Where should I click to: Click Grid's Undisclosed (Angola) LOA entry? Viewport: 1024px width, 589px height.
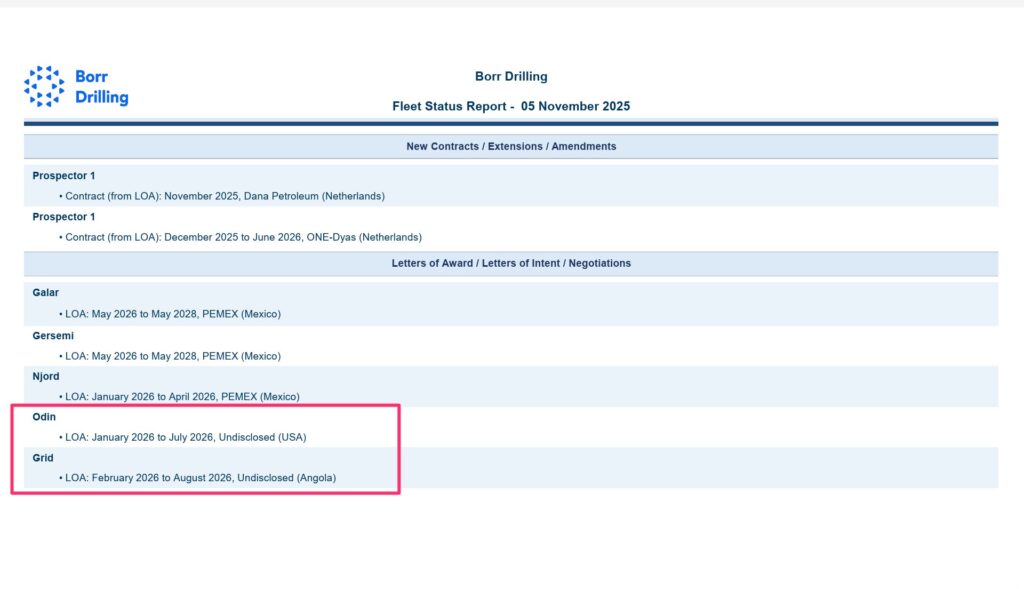(x=201, y=478)
